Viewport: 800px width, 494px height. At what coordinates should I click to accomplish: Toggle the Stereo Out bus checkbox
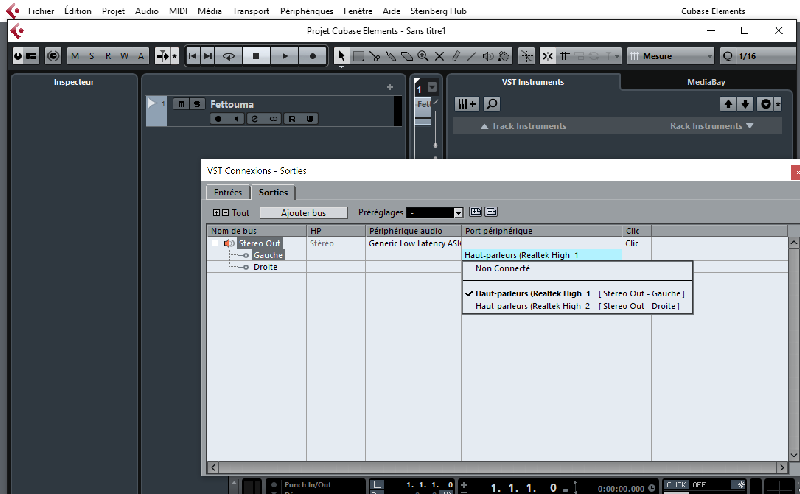tap(215, 243)
